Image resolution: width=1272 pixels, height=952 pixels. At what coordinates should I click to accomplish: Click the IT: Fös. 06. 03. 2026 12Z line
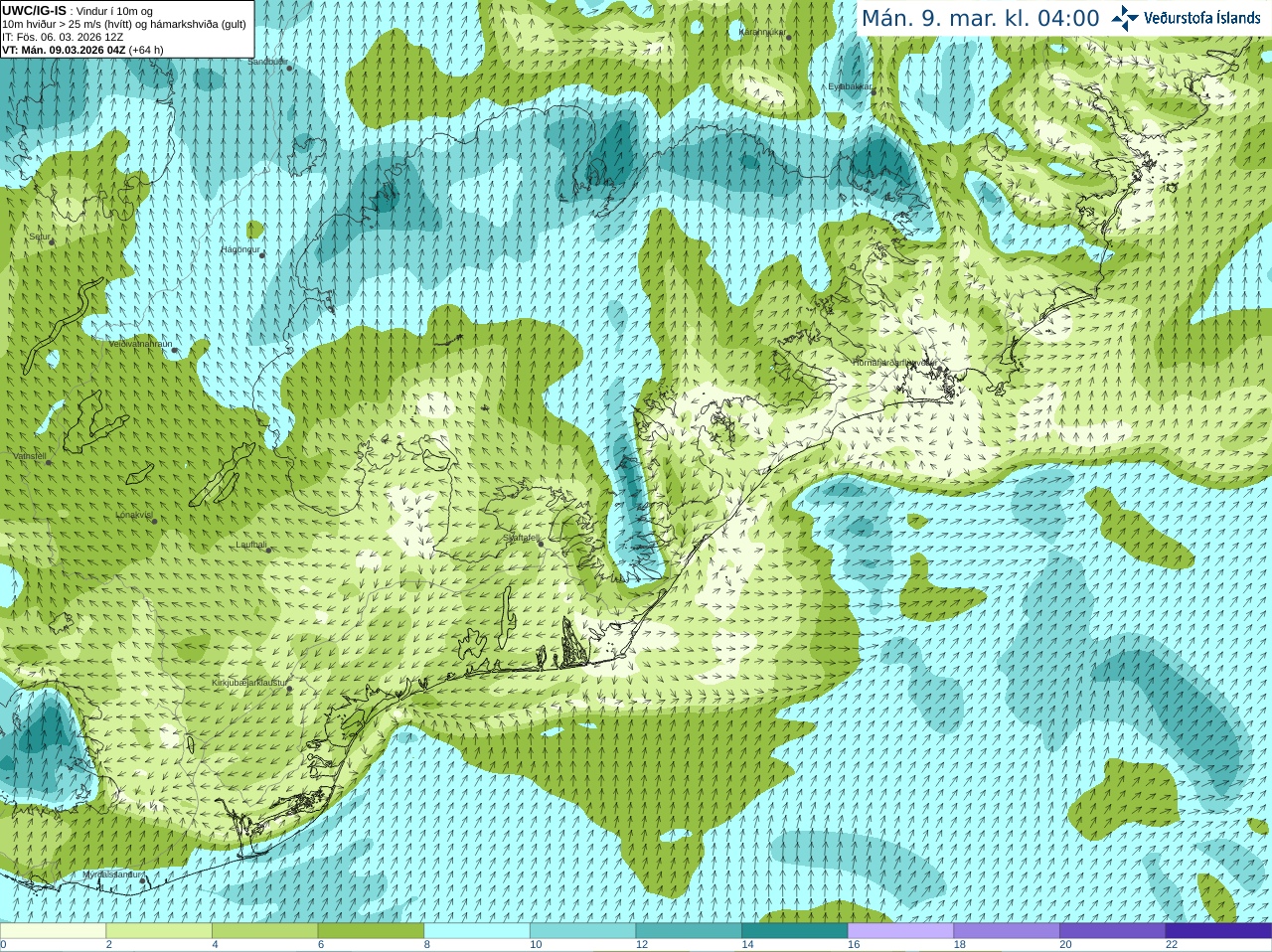point(63,37)
